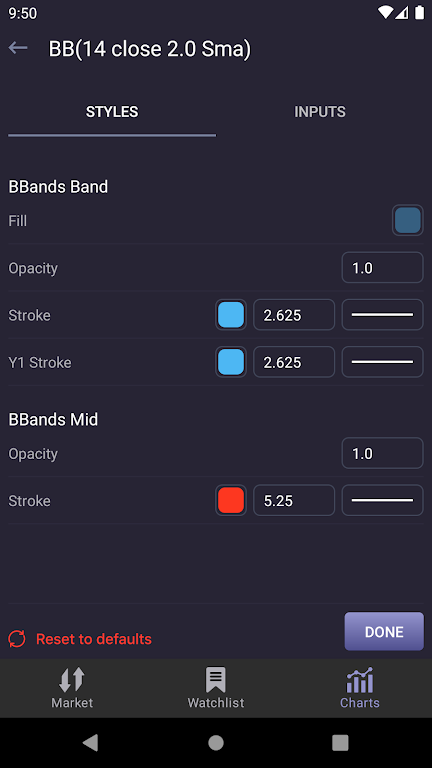Viewport: 432px width, 768px height.
Task: Switch to the INPUTS tab
Action: coord(319,112)
